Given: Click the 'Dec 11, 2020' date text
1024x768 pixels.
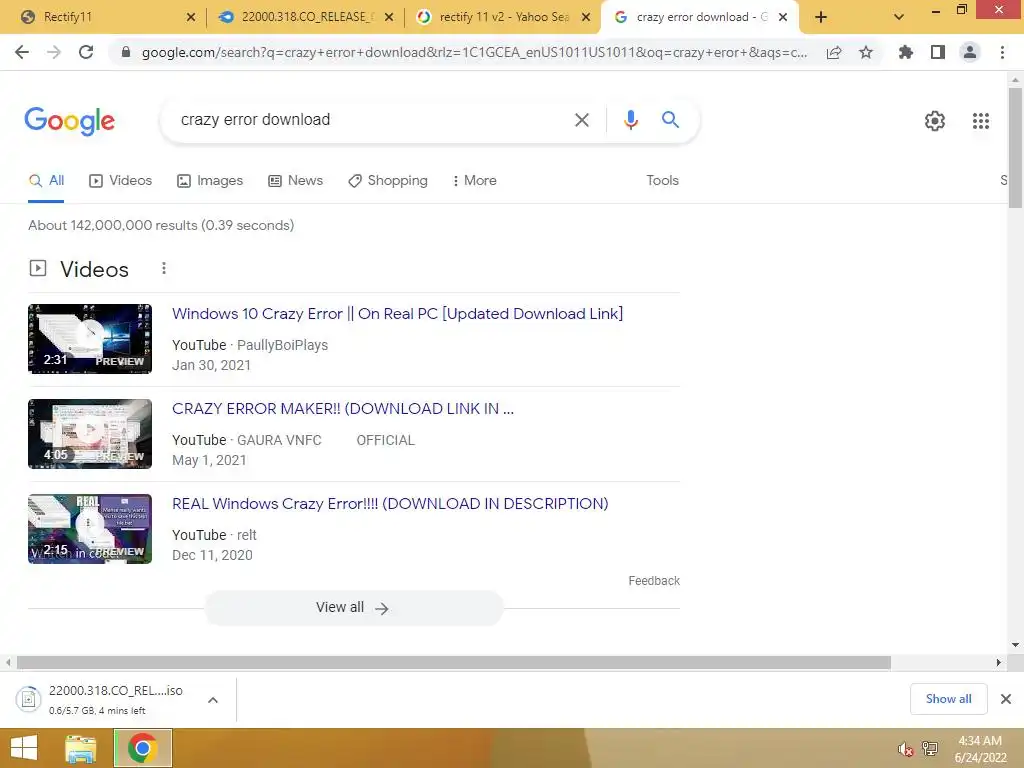Looking at the screenshot, I should [212, 556].
